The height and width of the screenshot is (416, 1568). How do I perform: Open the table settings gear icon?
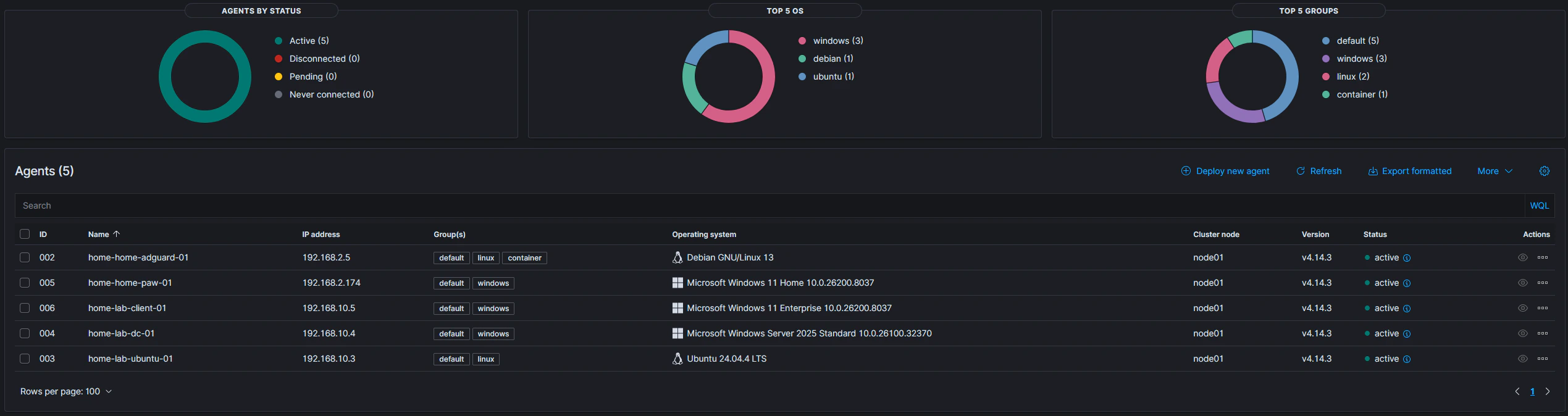(x=1545, y=171)
